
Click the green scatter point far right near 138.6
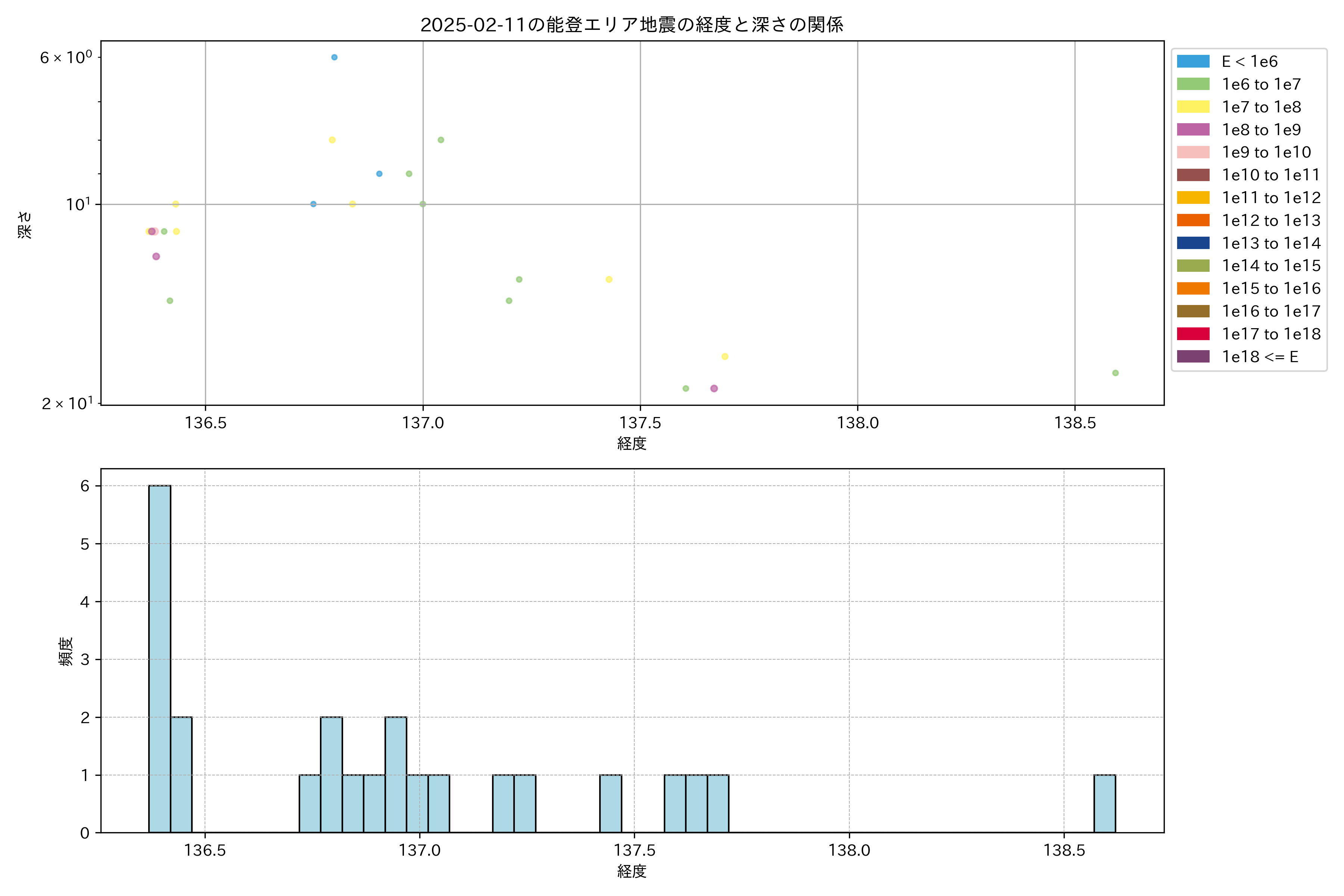tap(1115, 373)
